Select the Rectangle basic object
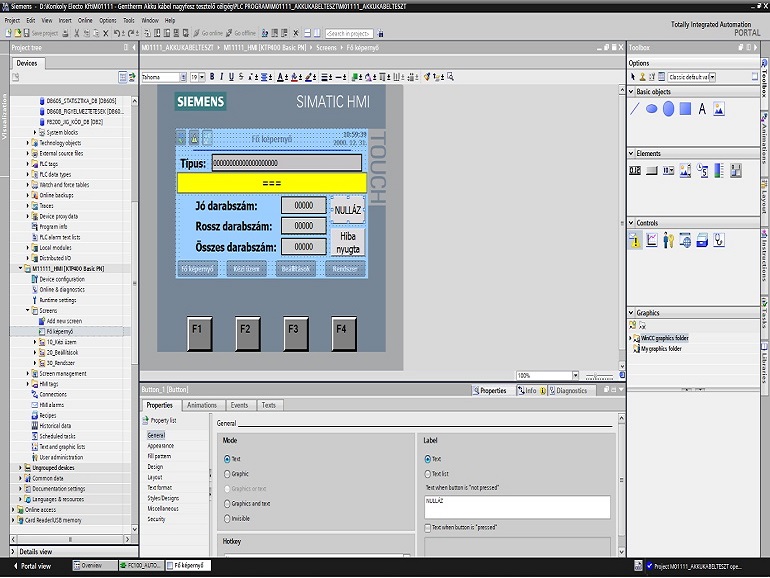The image size is (770, 578). (x=685, y=109)
